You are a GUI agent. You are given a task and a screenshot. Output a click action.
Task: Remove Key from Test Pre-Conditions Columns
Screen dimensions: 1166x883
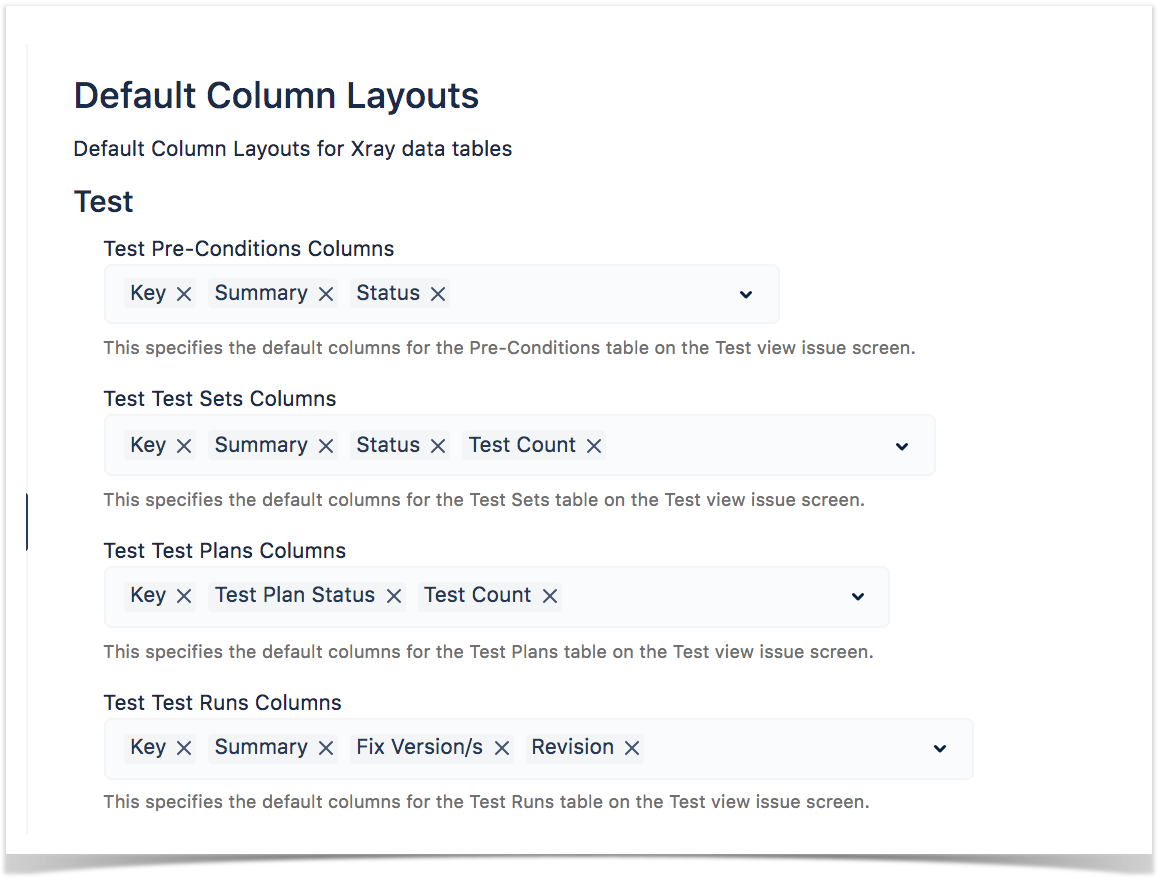[x=184, y=295]
